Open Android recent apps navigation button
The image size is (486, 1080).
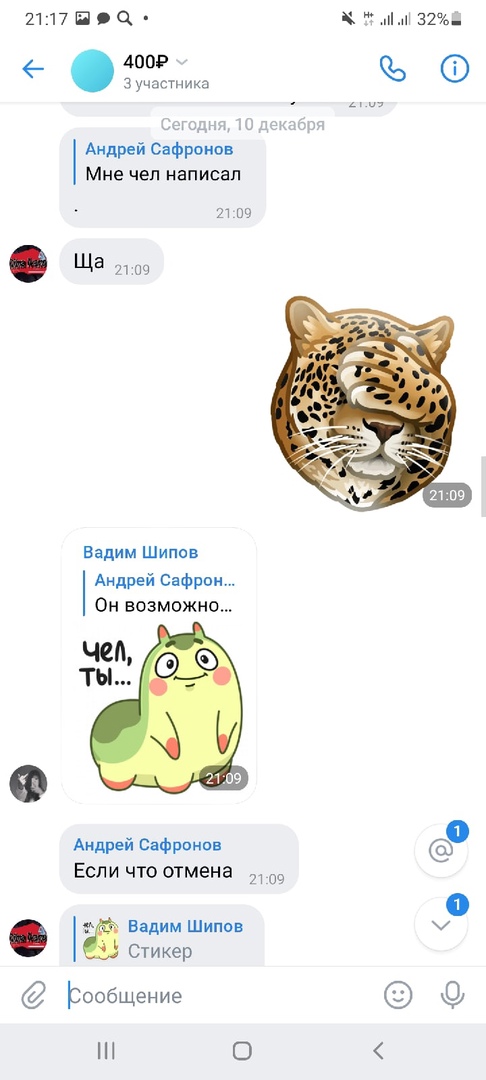[105, 1050]
